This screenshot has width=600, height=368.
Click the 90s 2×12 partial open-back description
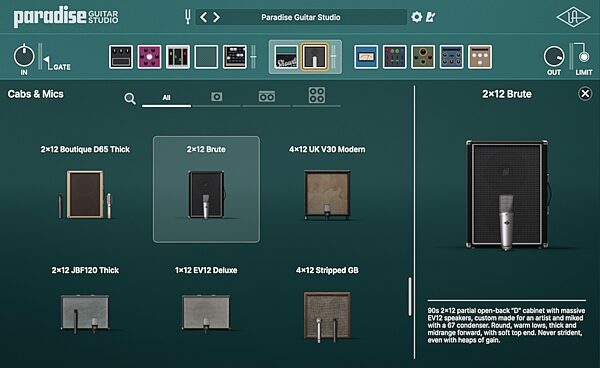(506, 325)
